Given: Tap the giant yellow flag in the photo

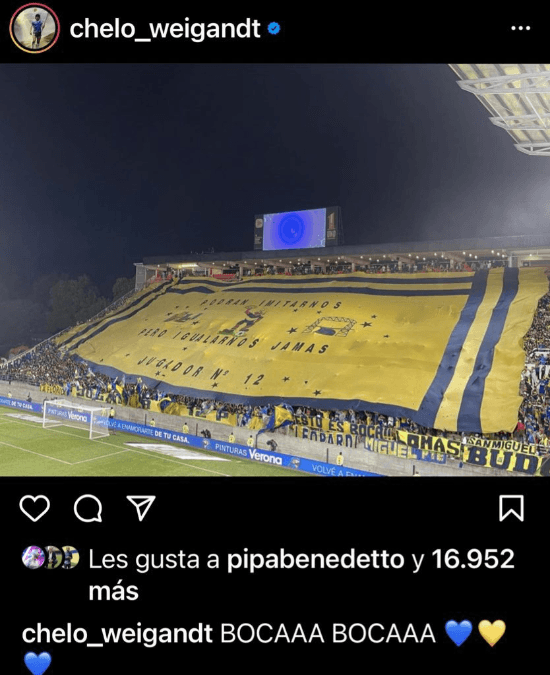Looking at the screenshot, I should (x=301, y=344).
